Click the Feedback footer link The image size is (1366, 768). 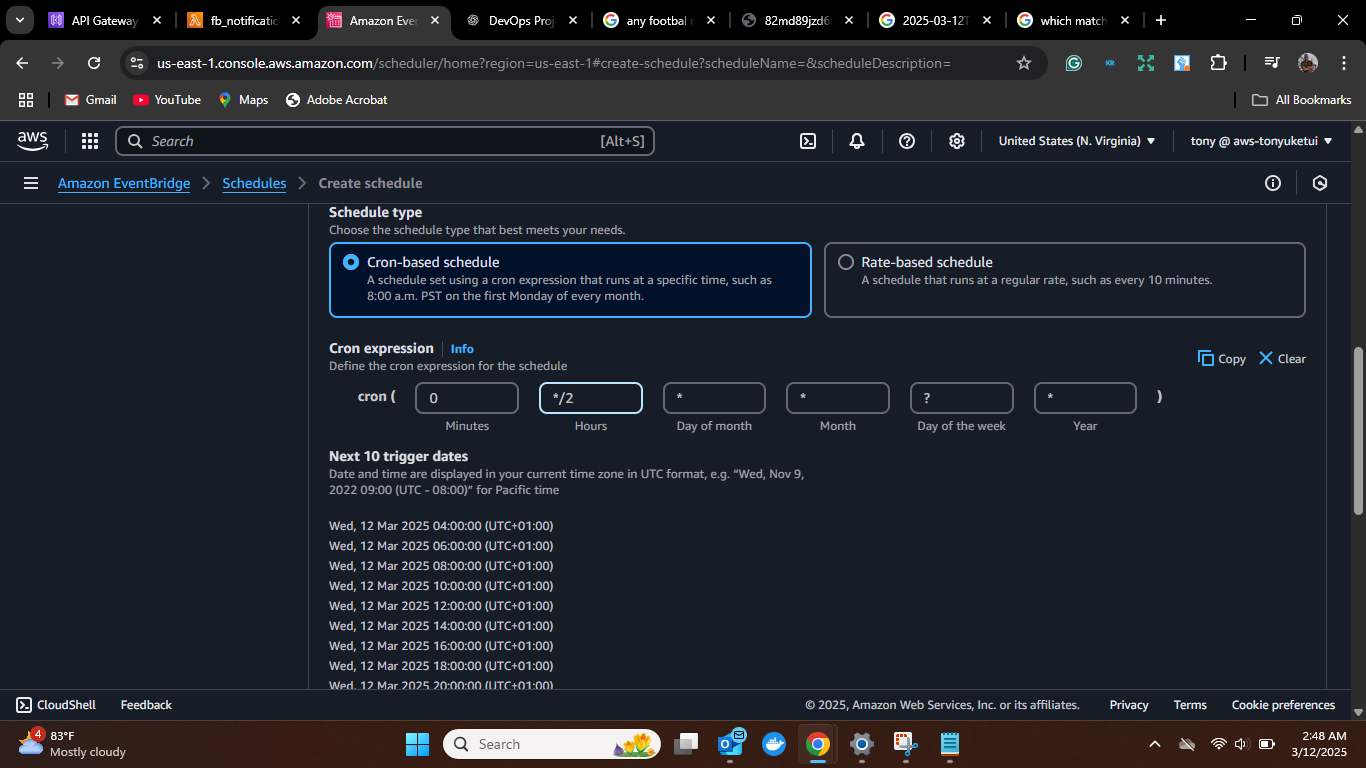(x=146, y=705)
